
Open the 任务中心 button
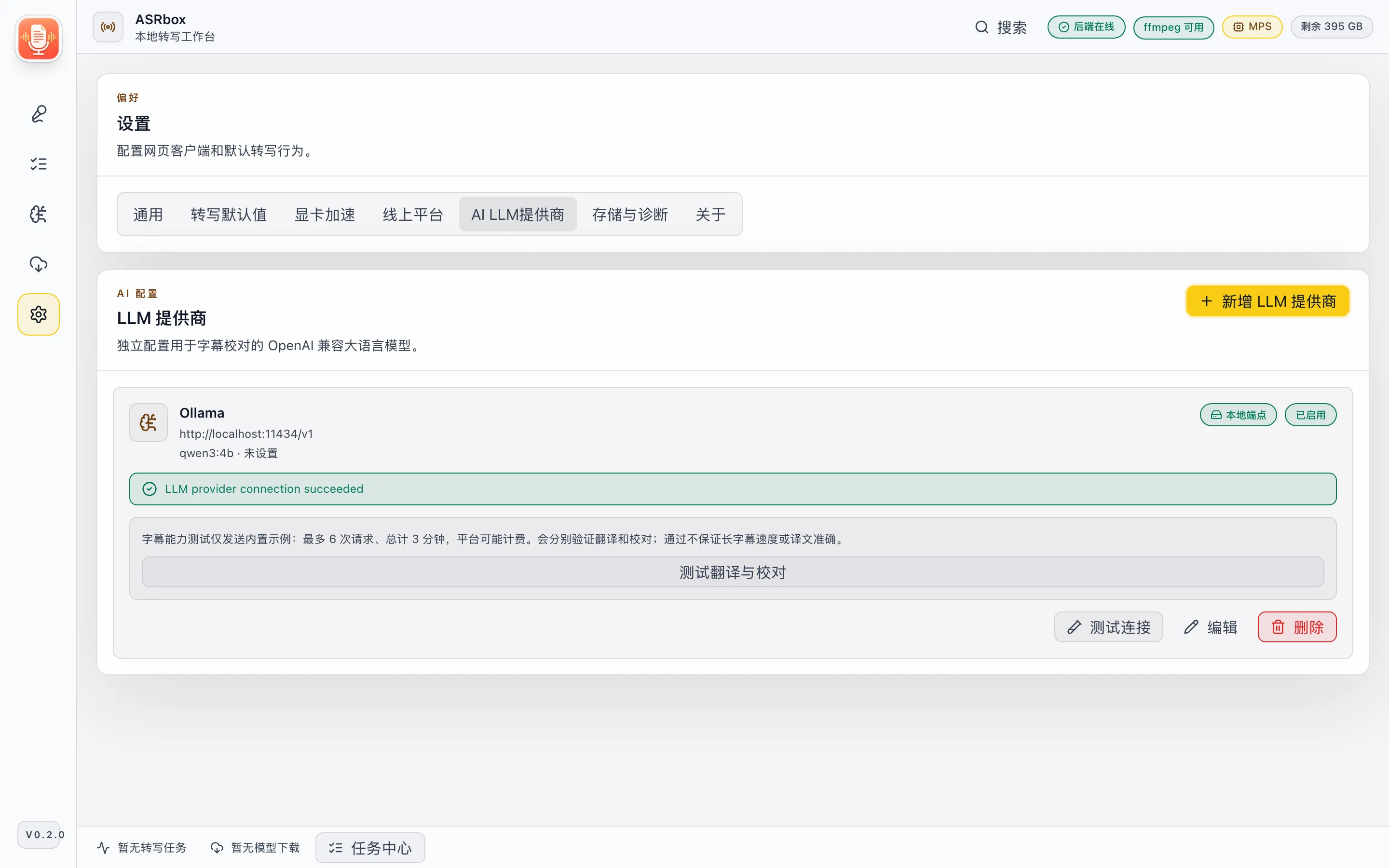click(x=370, y=847)
